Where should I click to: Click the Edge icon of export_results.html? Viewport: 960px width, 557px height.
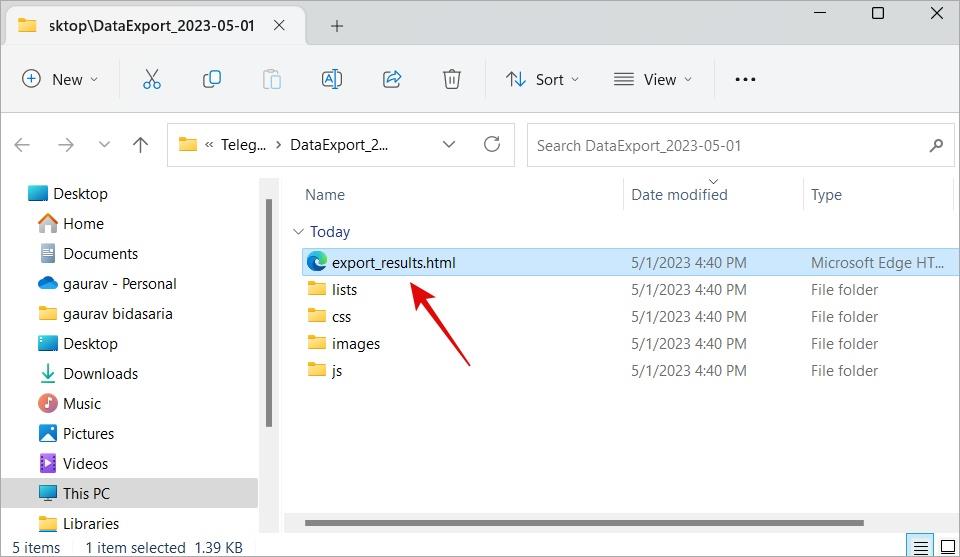317,262
